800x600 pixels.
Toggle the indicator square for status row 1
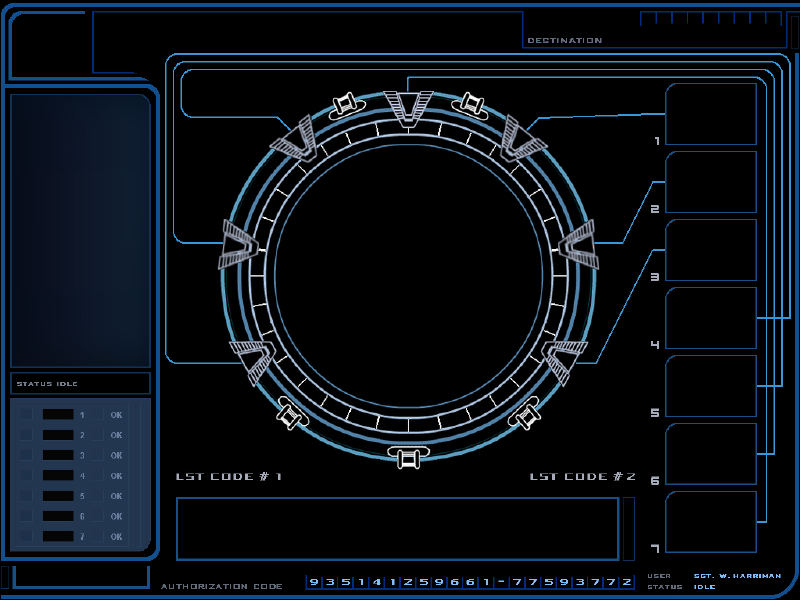pos(26,414)
